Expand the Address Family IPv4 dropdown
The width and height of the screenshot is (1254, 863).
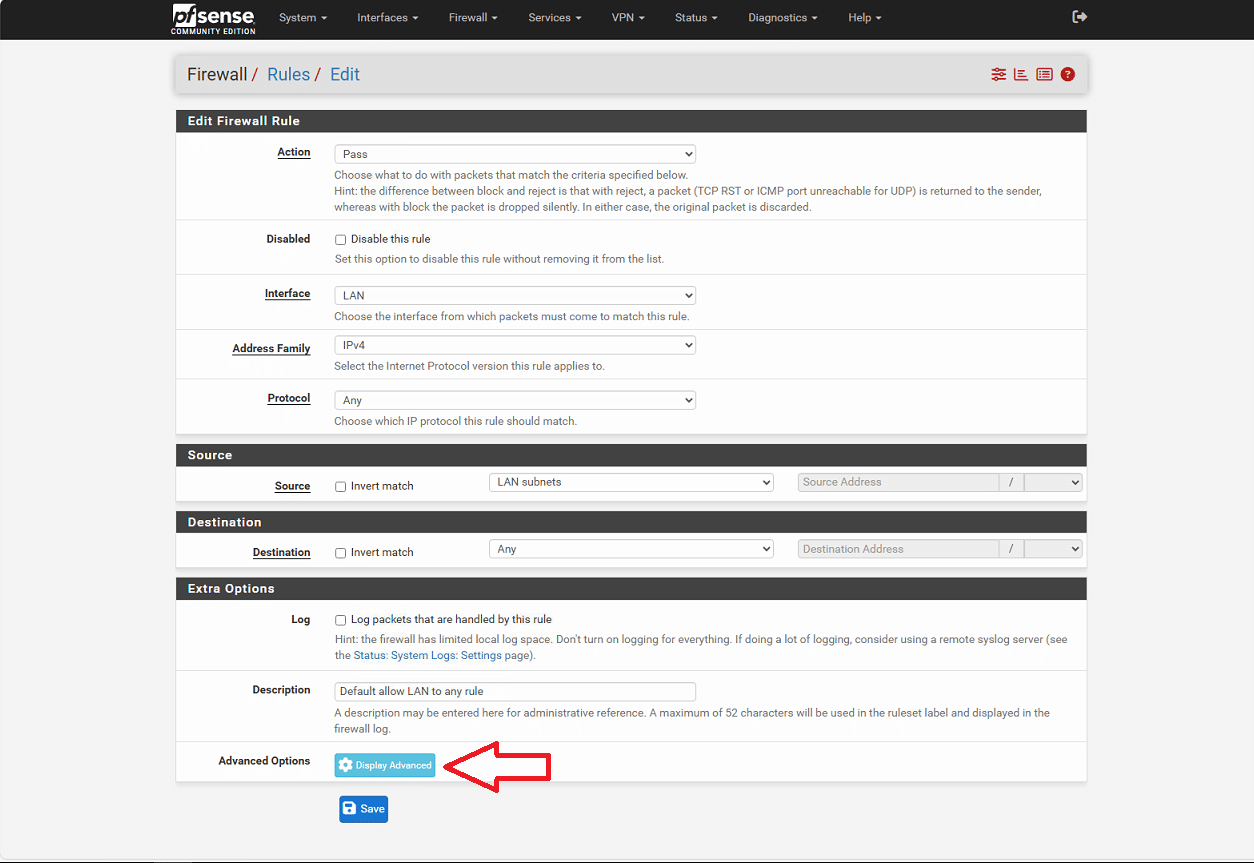tap(514, 345)
